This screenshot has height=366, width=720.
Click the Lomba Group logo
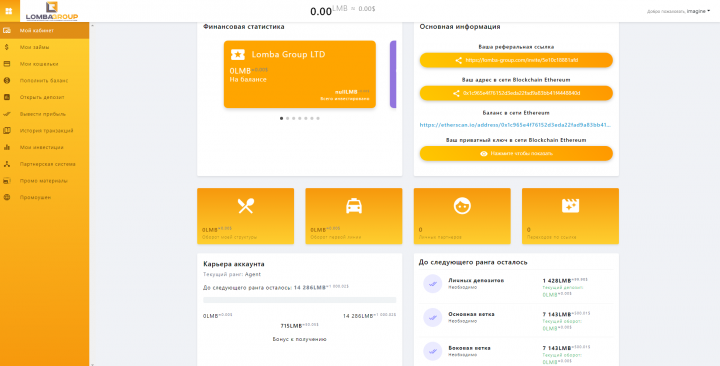(x=52, y=11)
